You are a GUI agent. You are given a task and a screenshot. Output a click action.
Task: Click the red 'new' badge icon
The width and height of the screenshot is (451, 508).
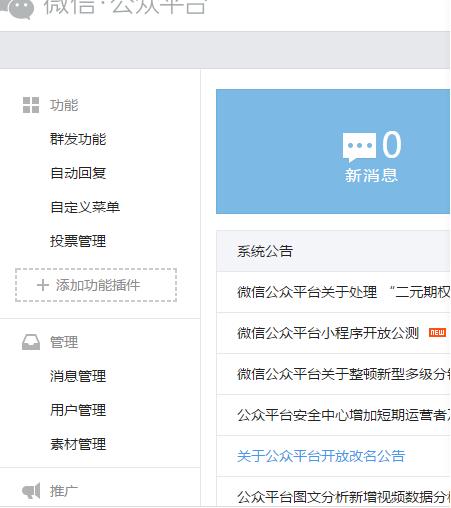coord(437,332)
